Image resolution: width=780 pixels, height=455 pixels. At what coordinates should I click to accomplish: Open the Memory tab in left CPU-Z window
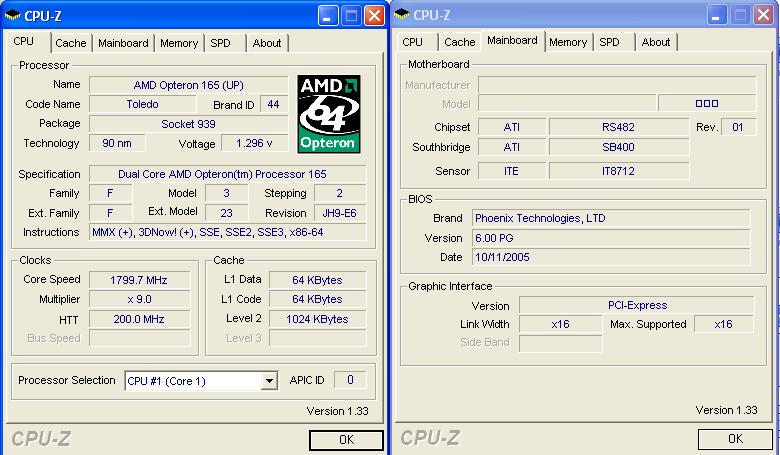pyautogui.click(x=179, y=43)
